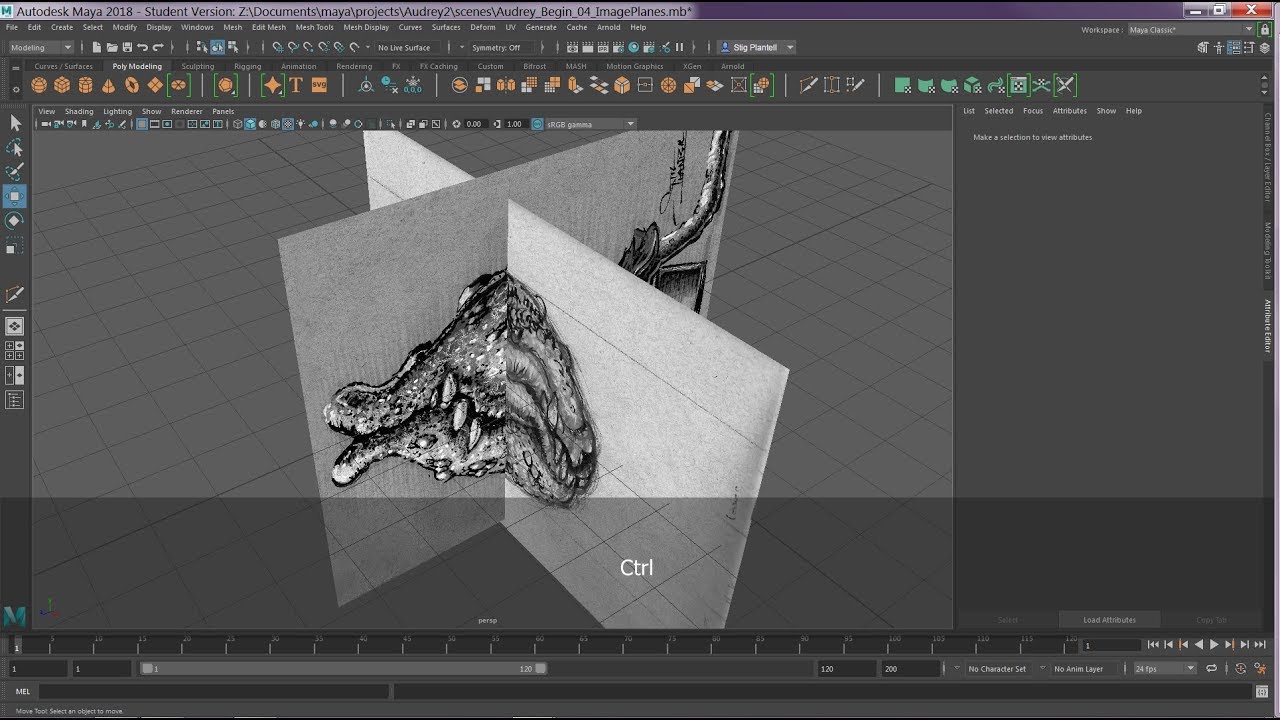Open the viewport Shading menu
Image resolution: width=1280 pixels, height=720 pixels.
[79, 111]
